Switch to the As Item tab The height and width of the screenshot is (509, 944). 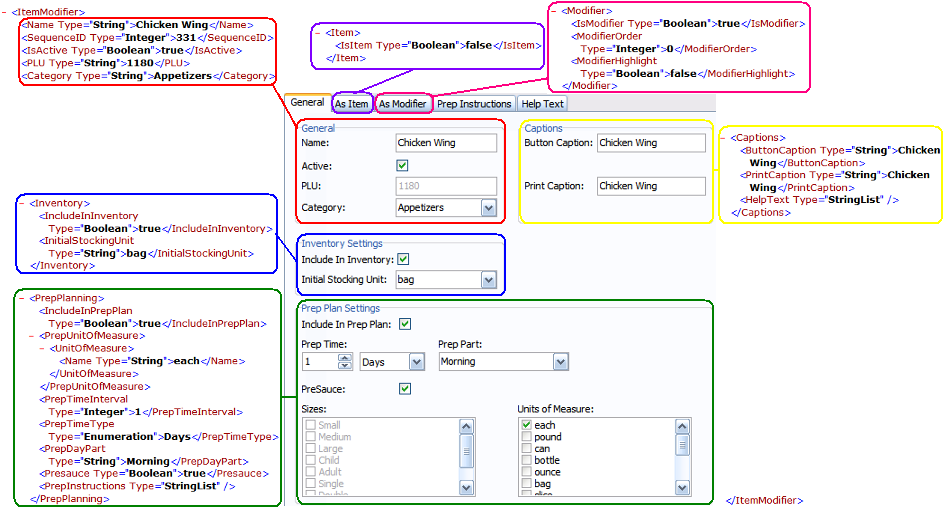pos(352,103)
